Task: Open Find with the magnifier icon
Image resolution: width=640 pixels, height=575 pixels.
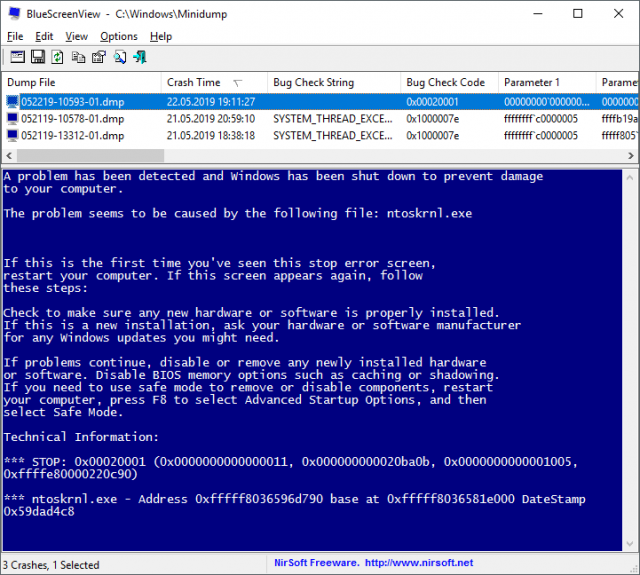Action: point(120,57)
